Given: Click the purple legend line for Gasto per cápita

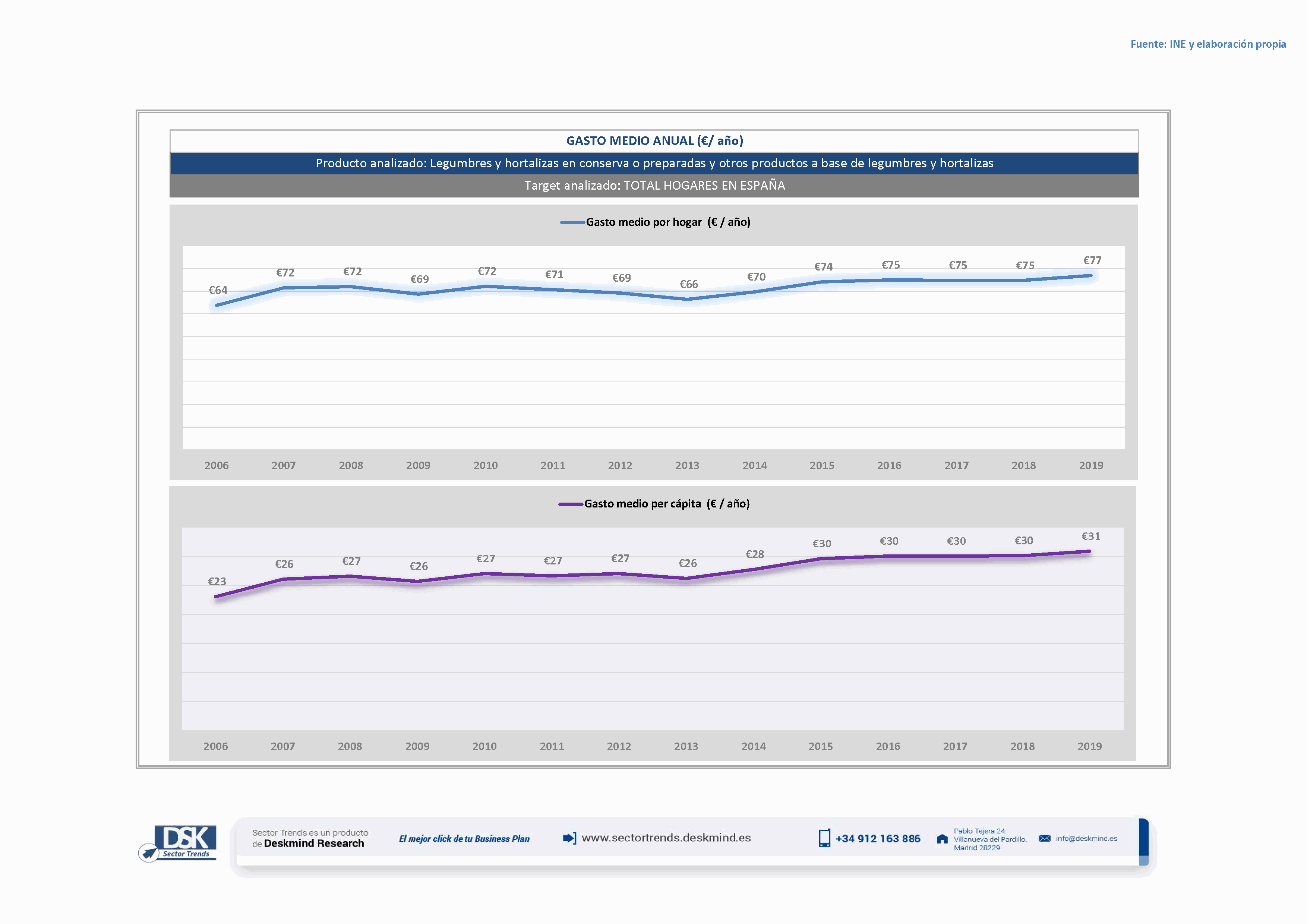Looking at the screenshot, I should [x=570, y=504].
